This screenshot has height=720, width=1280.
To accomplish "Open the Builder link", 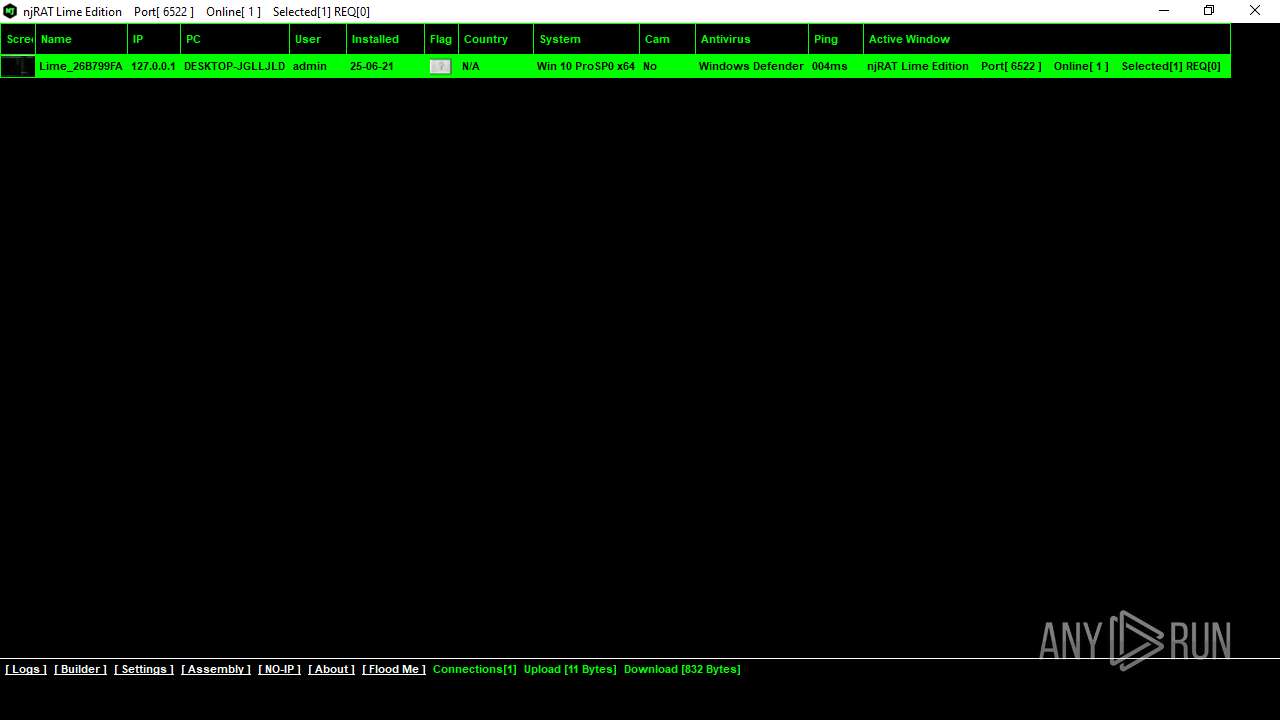I will pos(80,669).
